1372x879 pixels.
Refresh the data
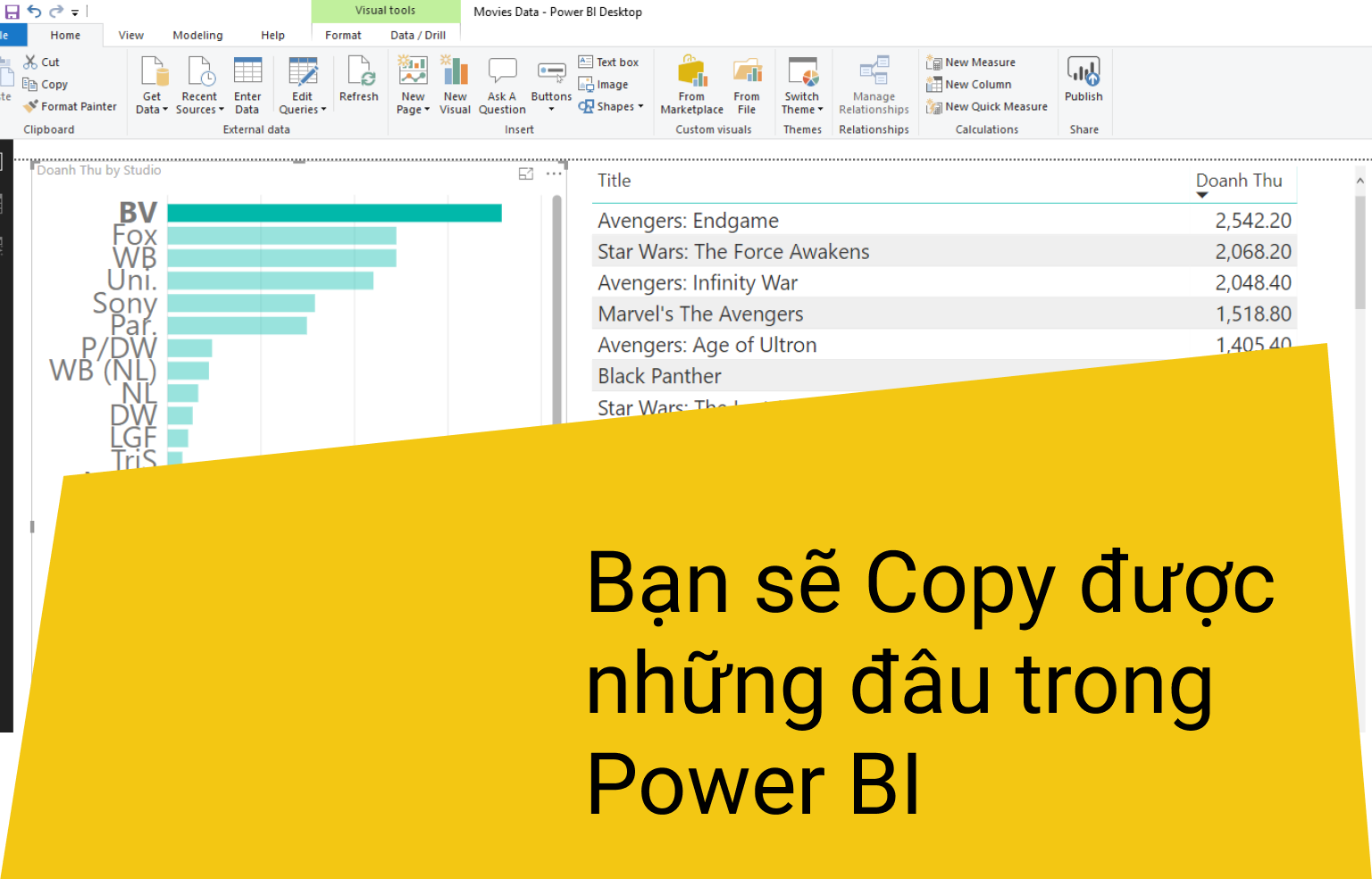point(359,80)
